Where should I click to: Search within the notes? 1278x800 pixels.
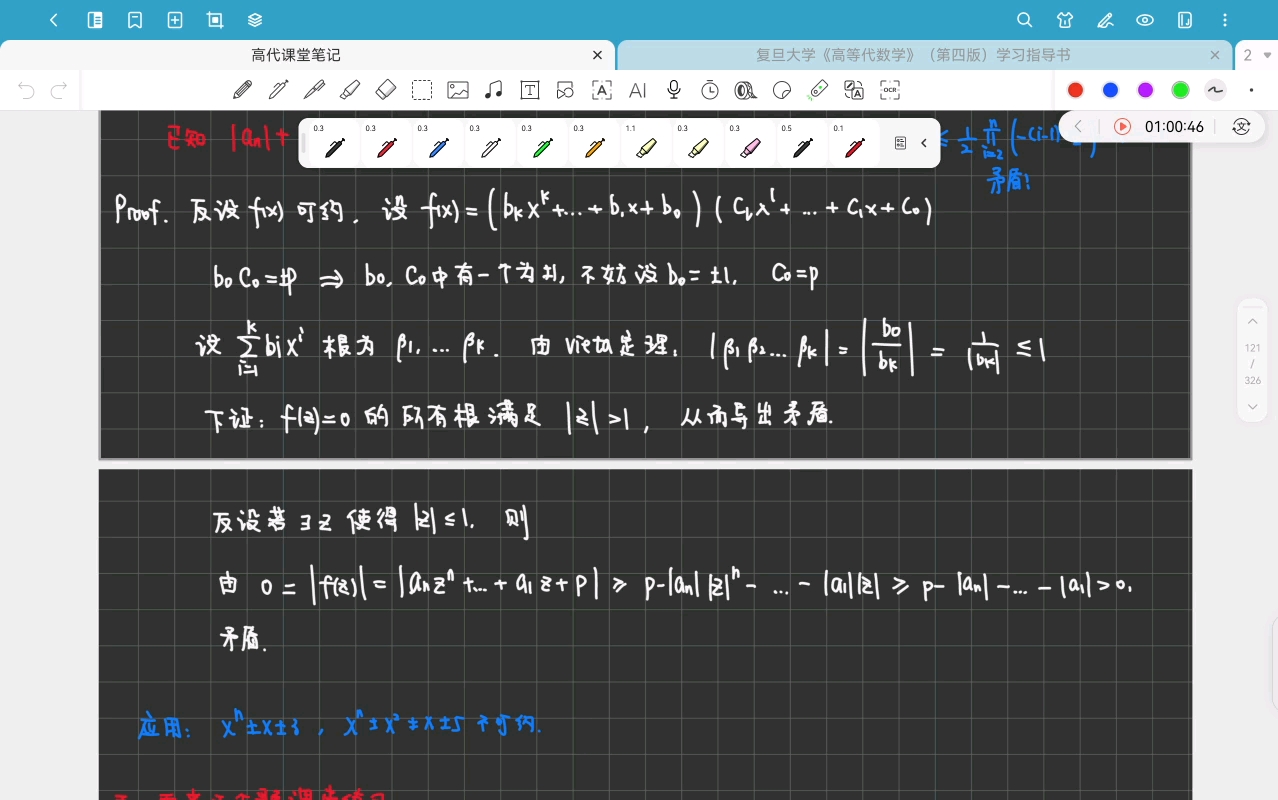click(x=1024, y=20)
